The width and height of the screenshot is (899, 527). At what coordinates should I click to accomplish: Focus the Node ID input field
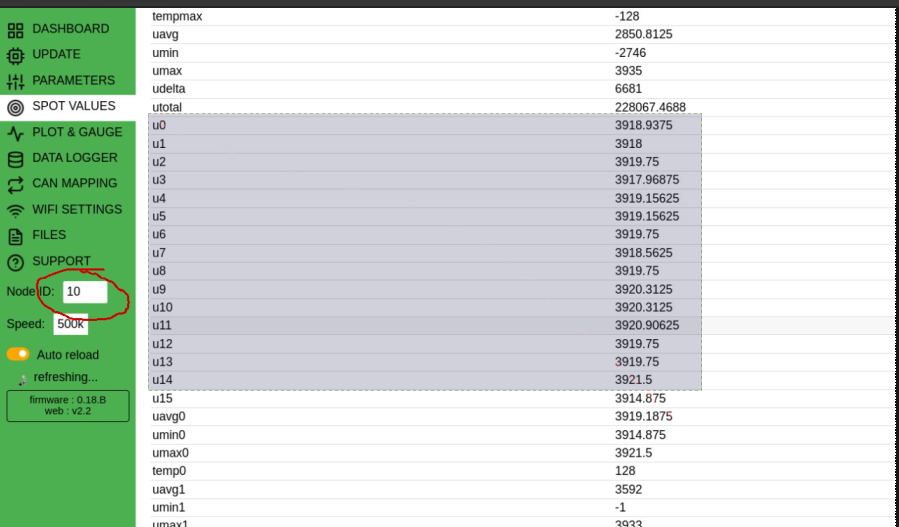click(x=84, y=292)
